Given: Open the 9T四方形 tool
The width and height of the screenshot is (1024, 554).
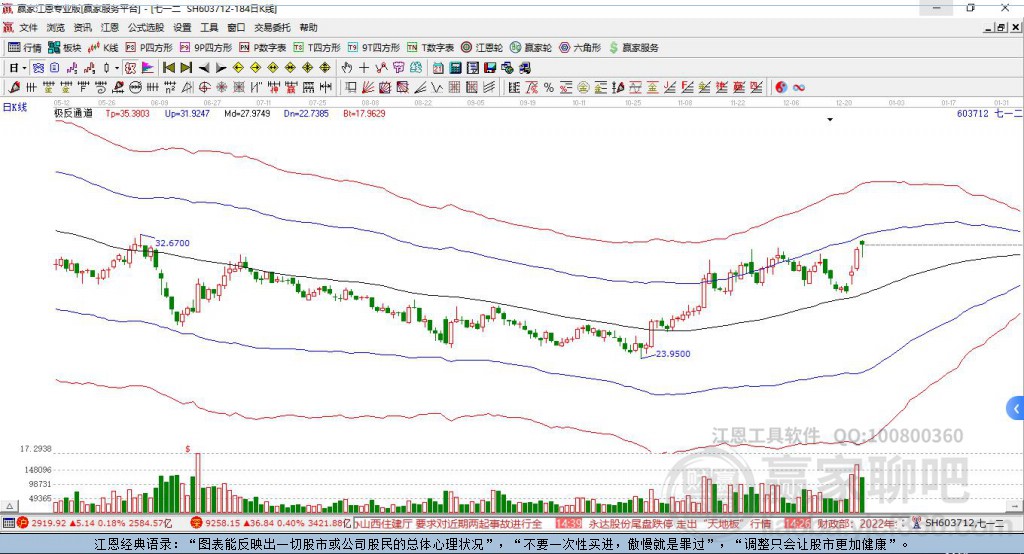Looking at the screenshot, I should [374, 48].
